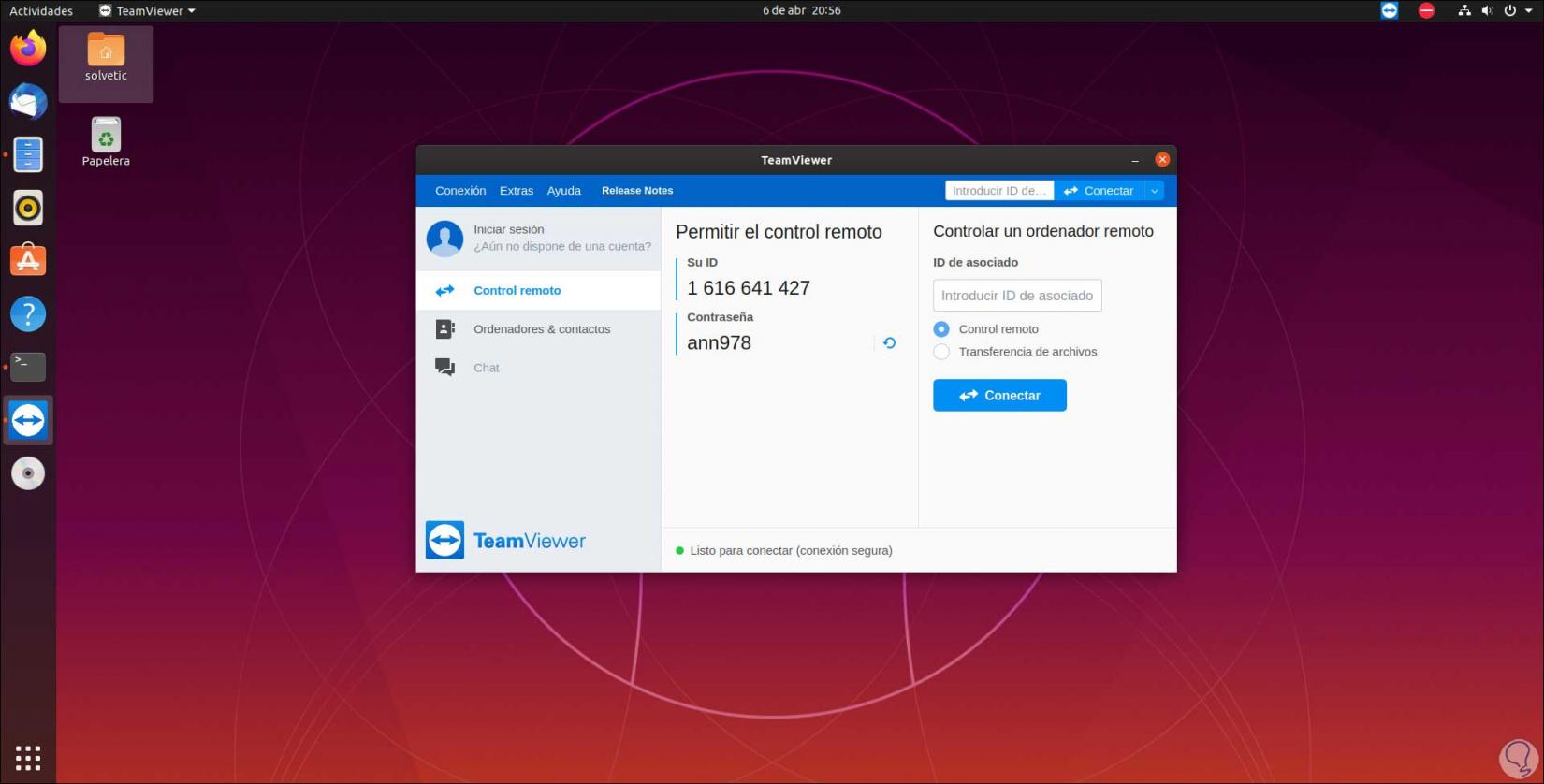
Task: Show applications grid in the dock
Action: coord(28,758)
